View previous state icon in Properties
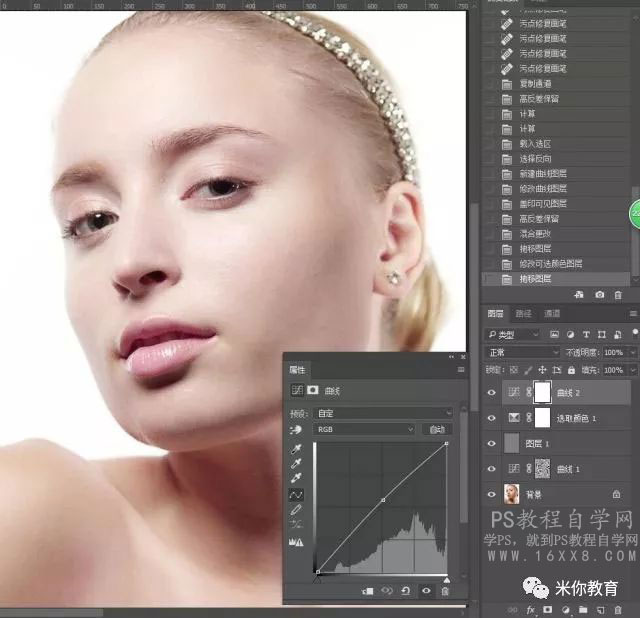This screenshot has width=640, height=618. 387,591
